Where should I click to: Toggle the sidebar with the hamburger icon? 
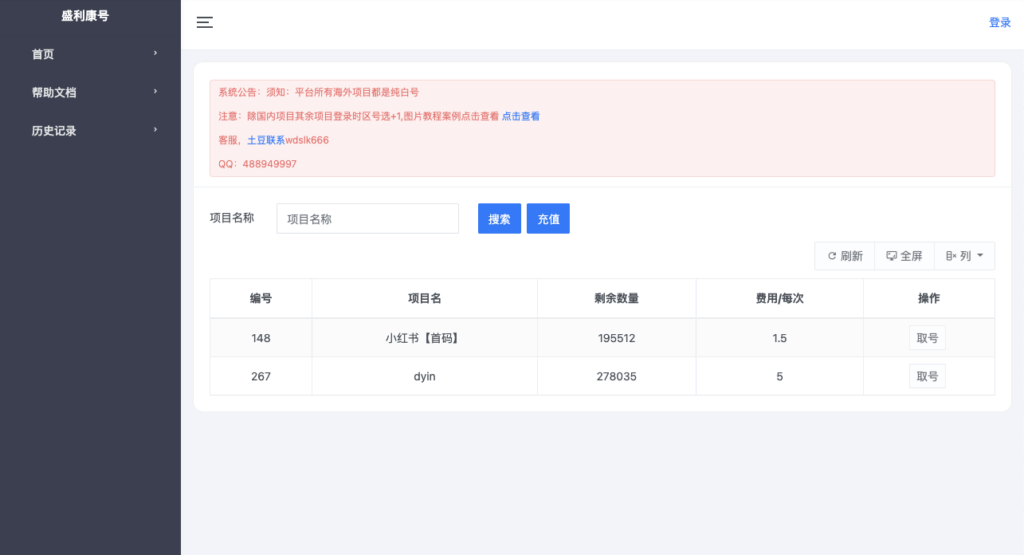[x=204, y=22]
